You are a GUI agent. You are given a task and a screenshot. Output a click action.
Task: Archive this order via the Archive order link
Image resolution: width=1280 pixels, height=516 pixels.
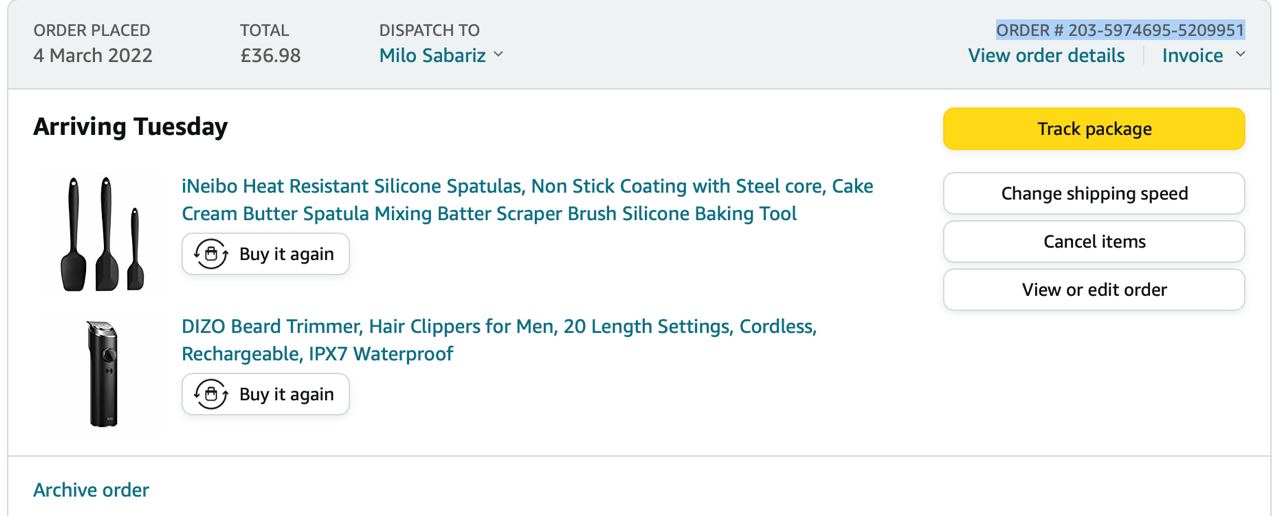pos(91,490)
